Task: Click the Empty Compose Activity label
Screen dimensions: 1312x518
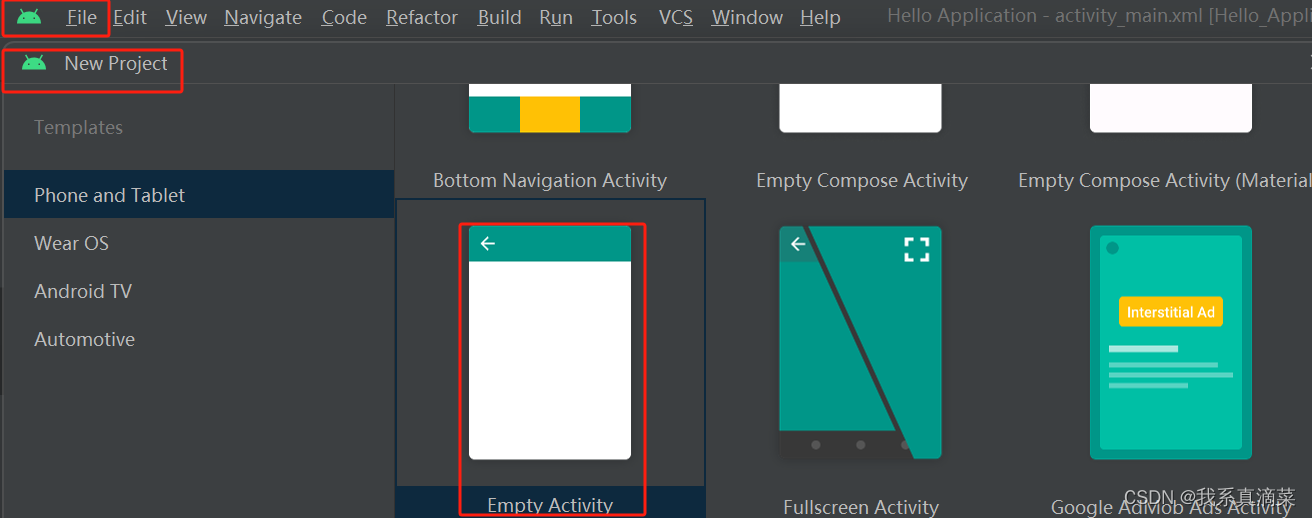Action: [x=862, y=181]
